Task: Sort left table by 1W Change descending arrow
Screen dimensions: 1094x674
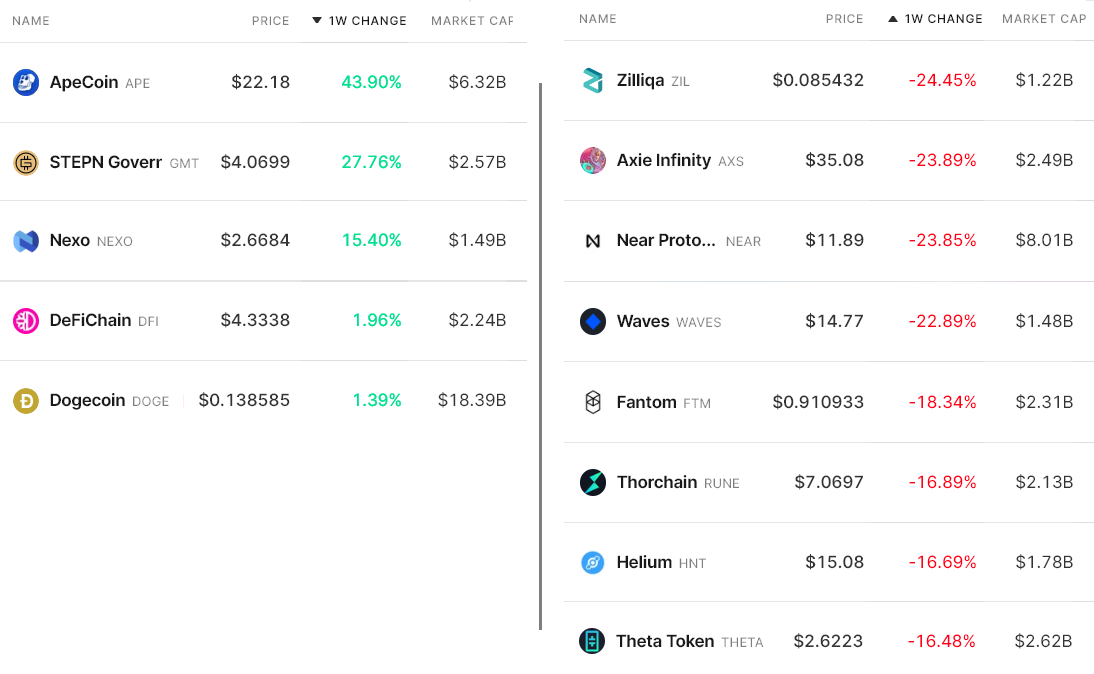Action: click(317, 21)
